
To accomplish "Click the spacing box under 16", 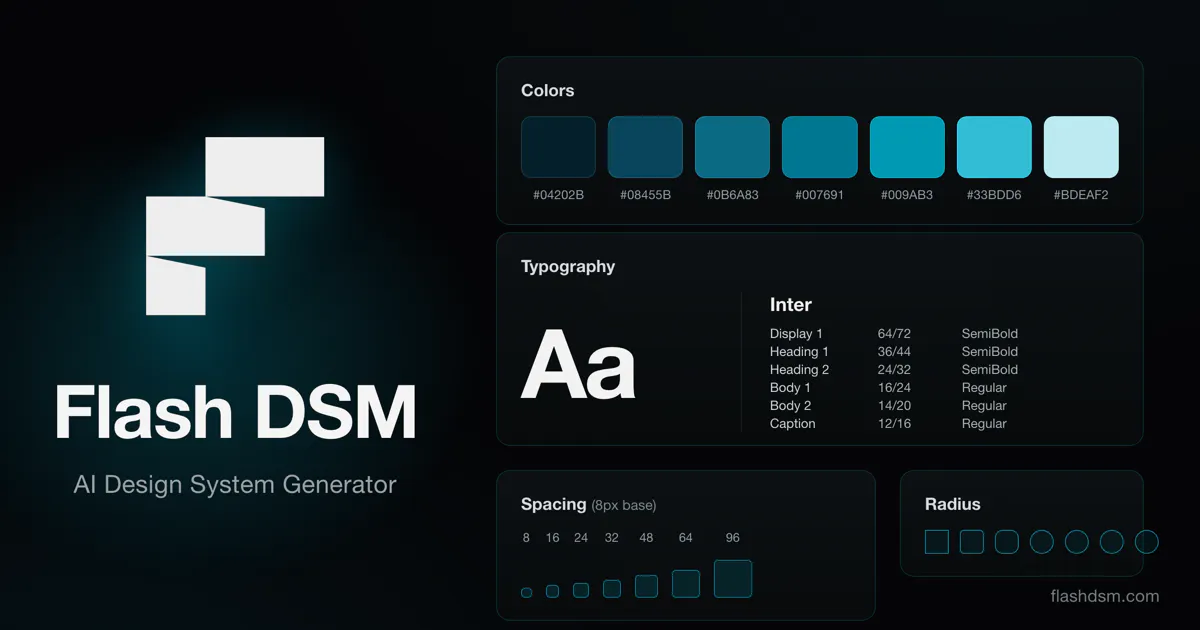I will 552,592.
